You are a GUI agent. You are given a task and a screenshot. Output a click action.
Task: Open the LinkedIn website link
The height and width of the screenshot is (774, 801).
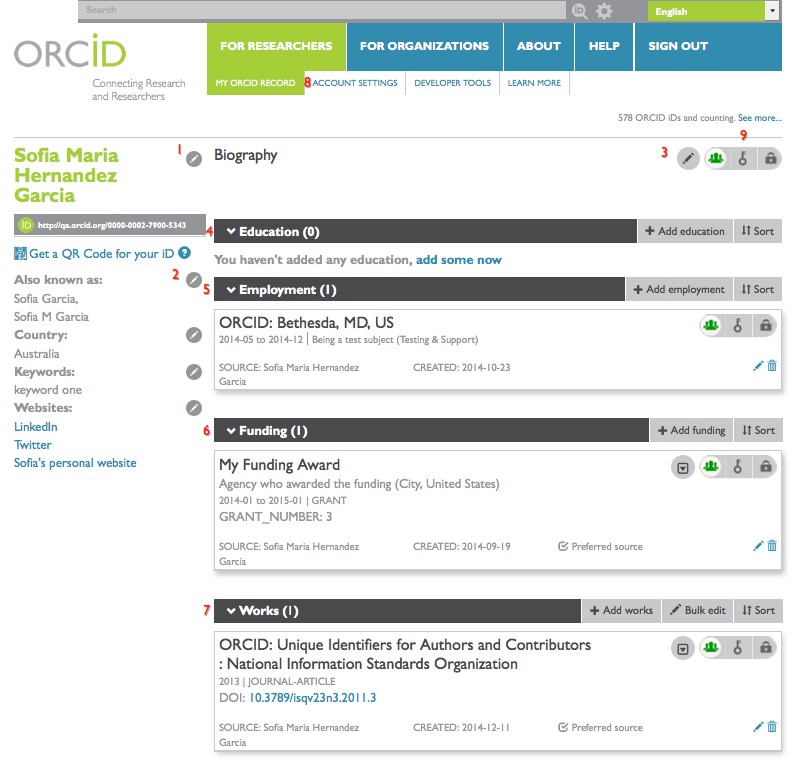coord(36,427)
